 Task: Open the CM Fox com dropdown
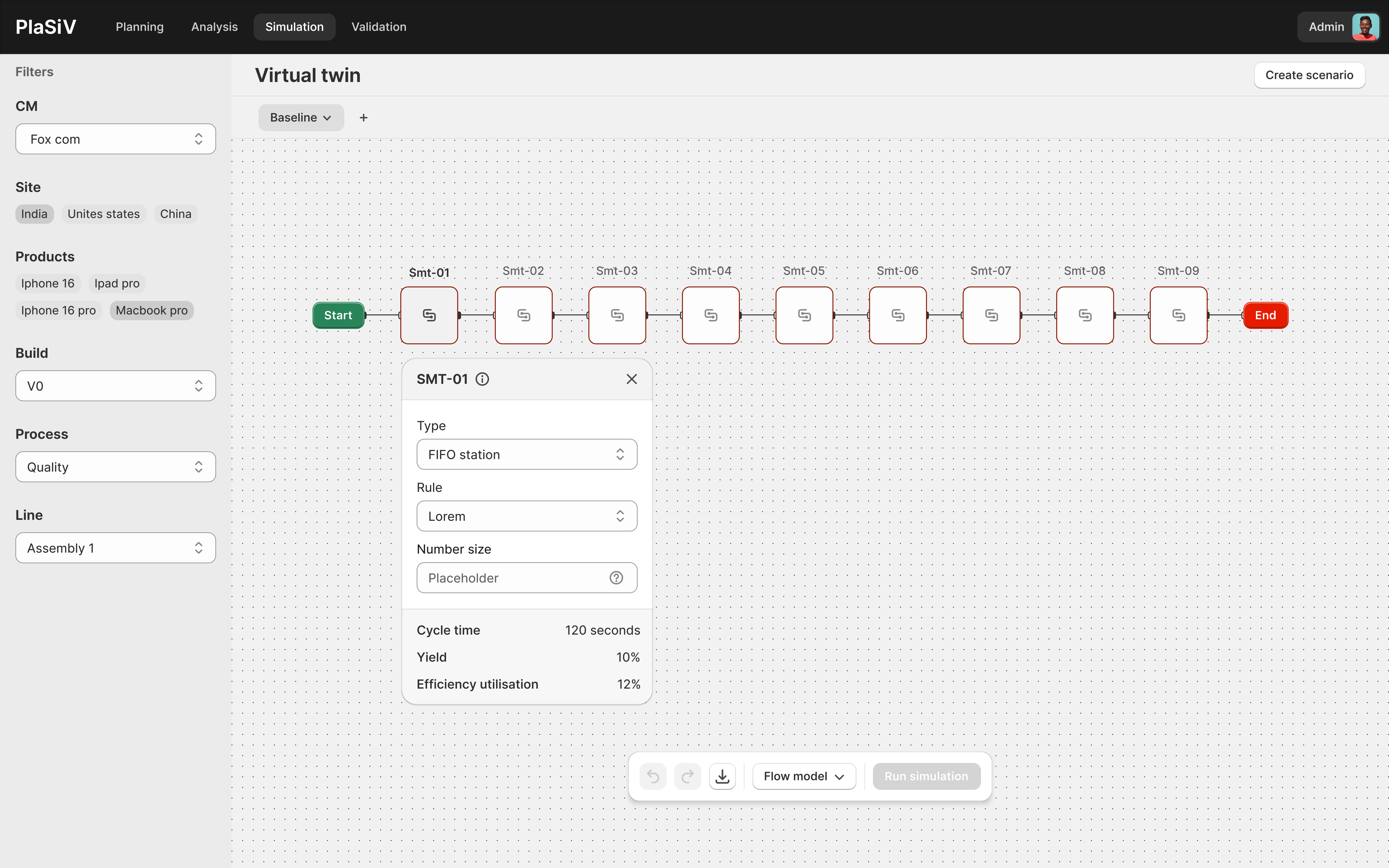coord(115,139)
